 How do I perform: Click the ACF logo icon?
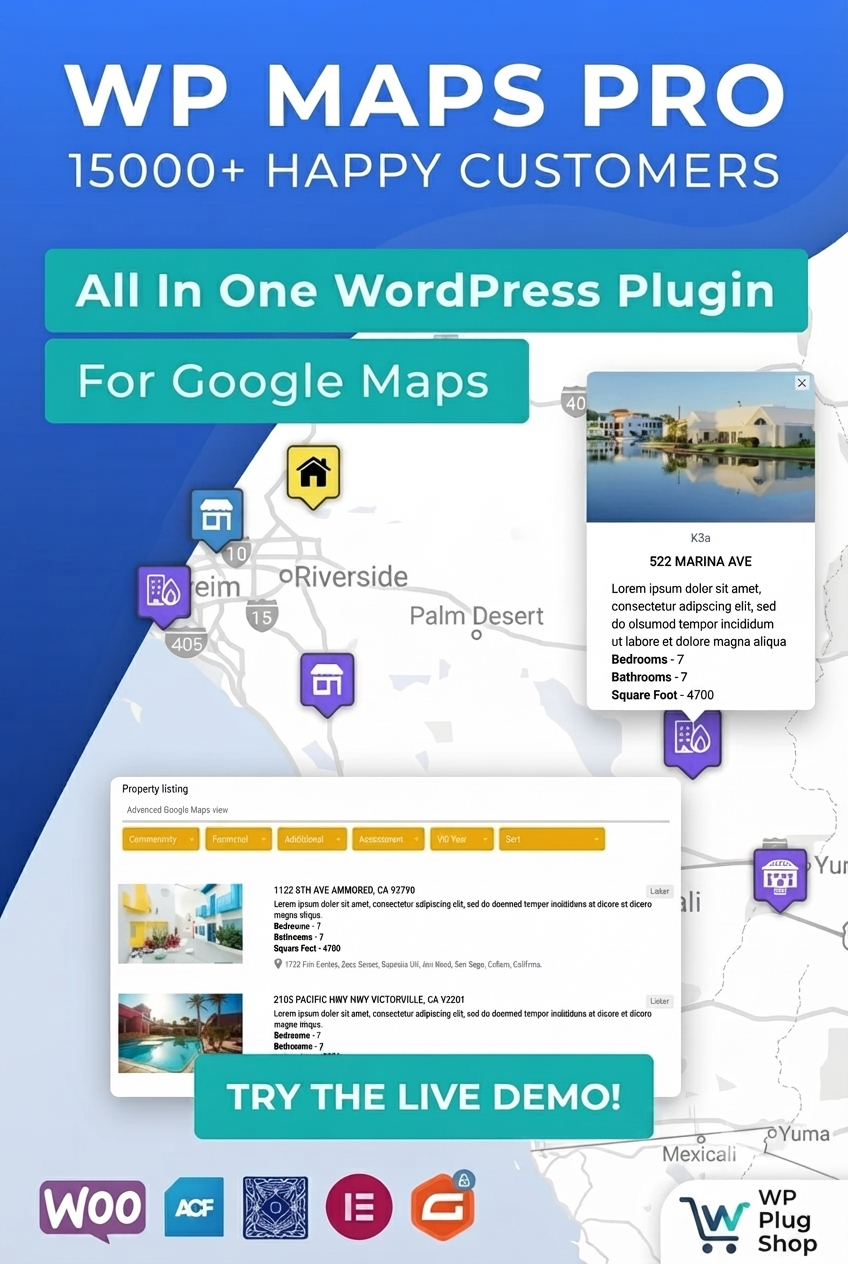(194, 1208)
